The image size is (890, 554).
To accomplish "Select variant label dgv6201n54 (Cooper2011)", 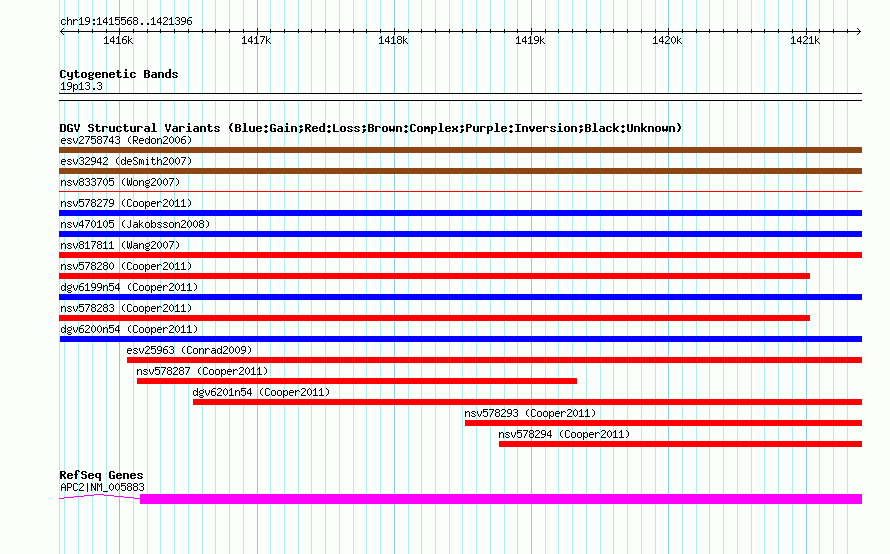I will click(x=261, y=392).
